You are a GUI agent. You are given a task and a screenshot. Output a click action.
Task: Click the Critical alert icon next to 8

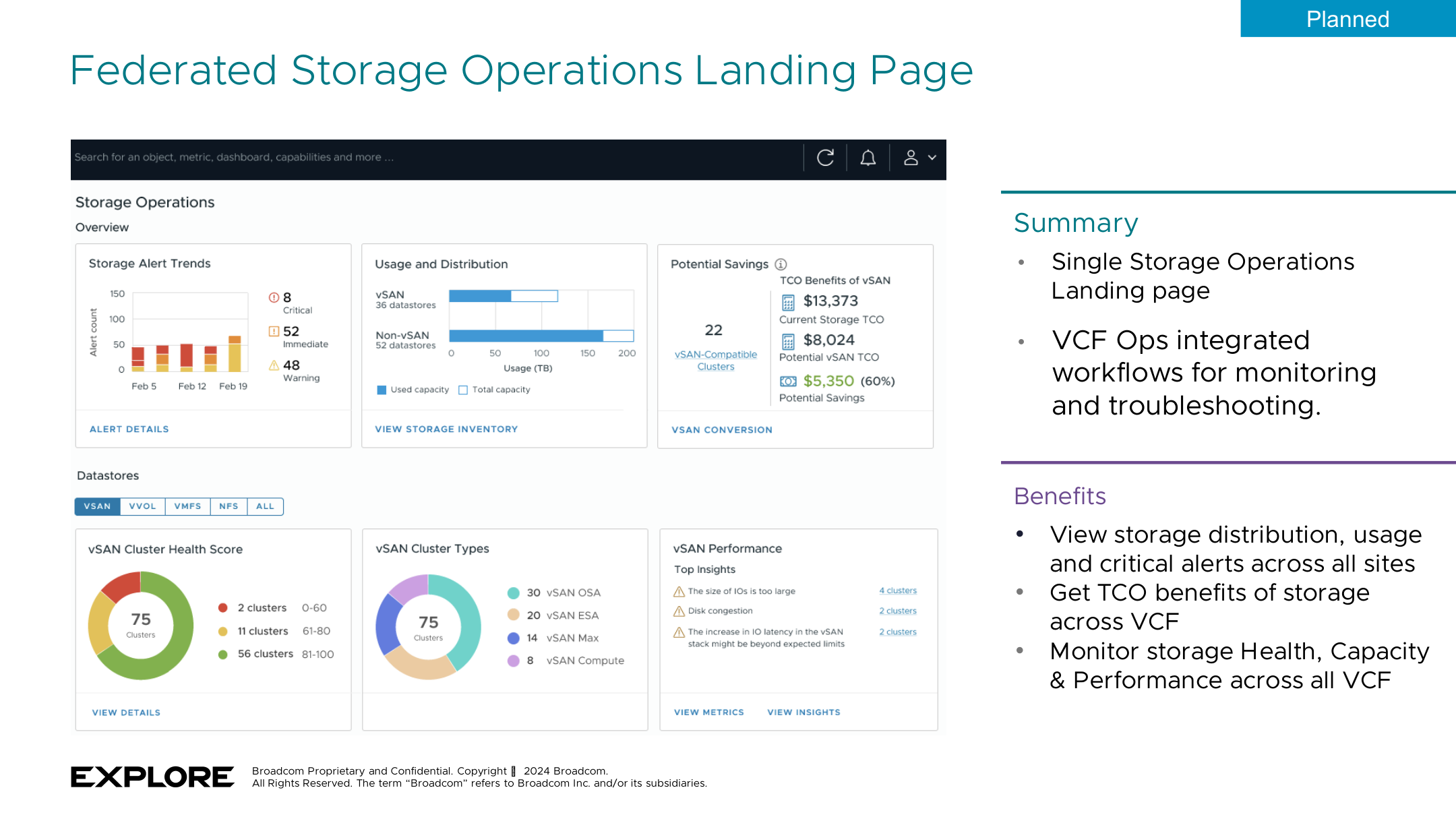[274, 297]
